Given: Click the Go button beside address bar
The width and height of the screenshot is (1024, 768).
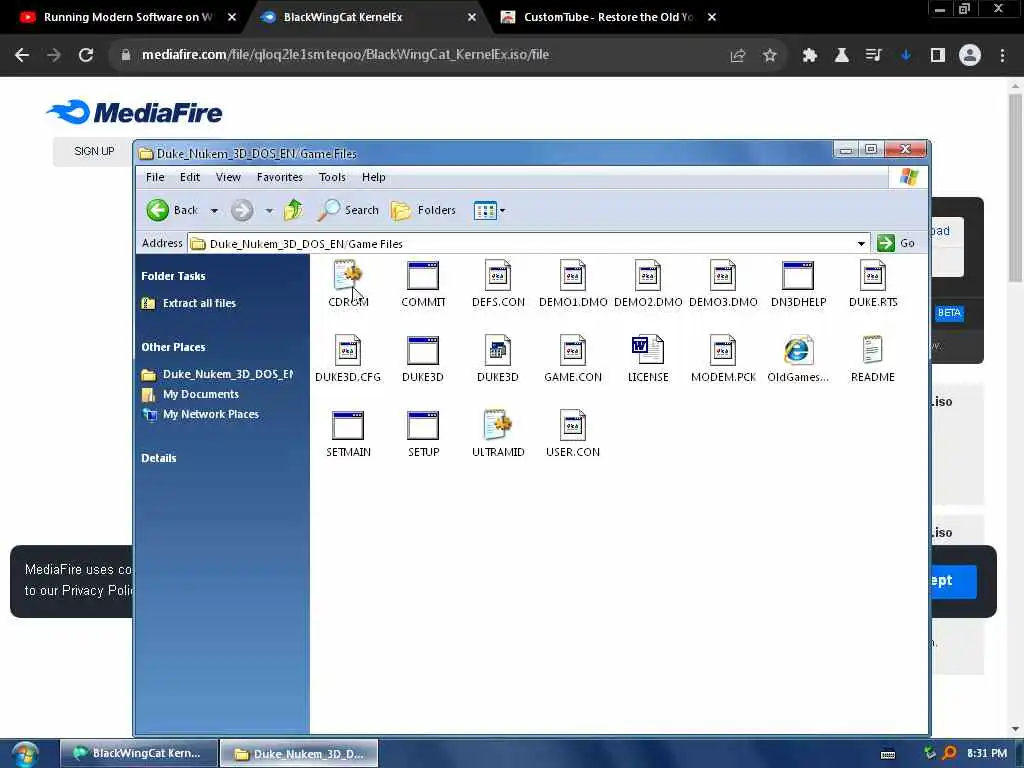Looking at the screenshot, I should pos(896,243).
